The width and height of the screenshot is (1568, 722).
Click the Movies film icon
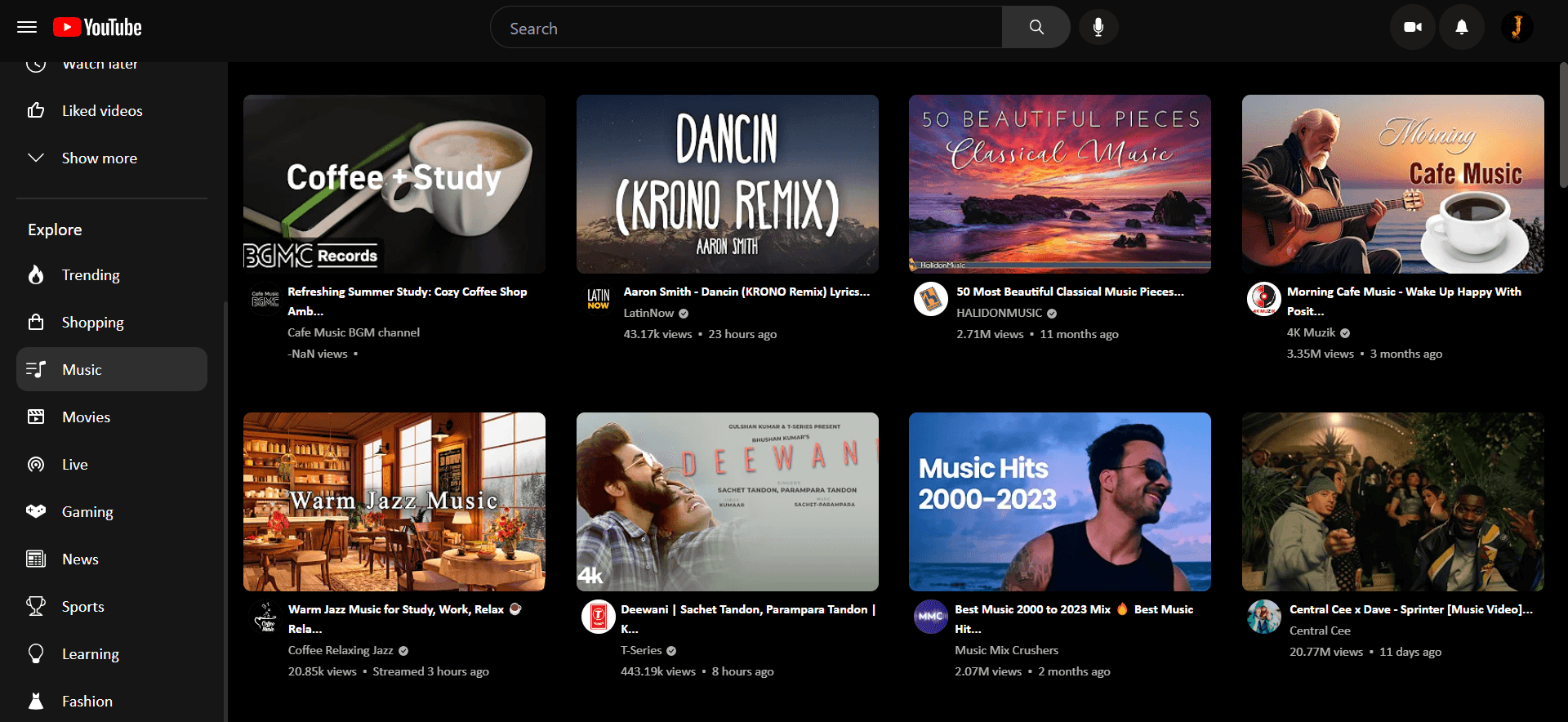pos(36,417)
